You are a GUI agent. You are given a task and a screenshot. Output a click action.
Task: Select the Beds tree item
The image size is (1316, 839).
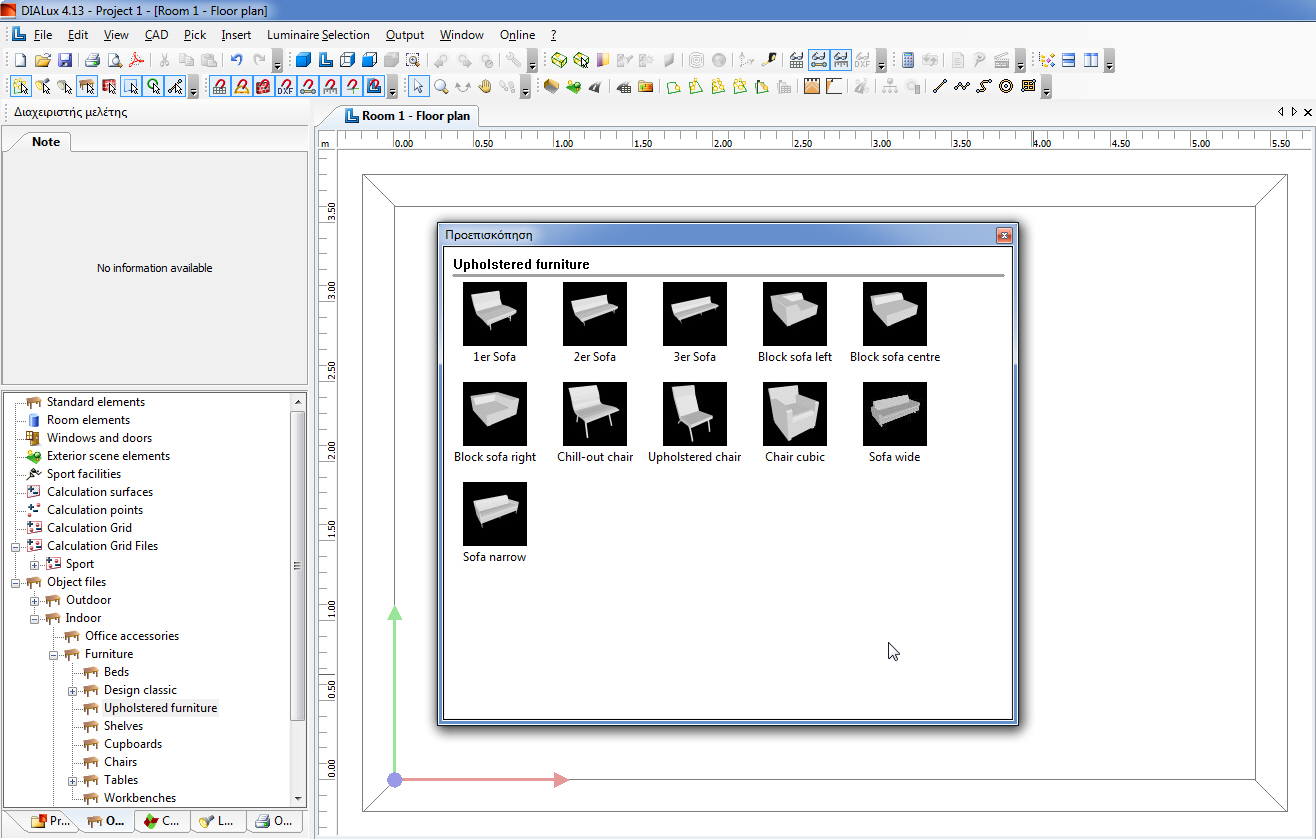(116, 672)
